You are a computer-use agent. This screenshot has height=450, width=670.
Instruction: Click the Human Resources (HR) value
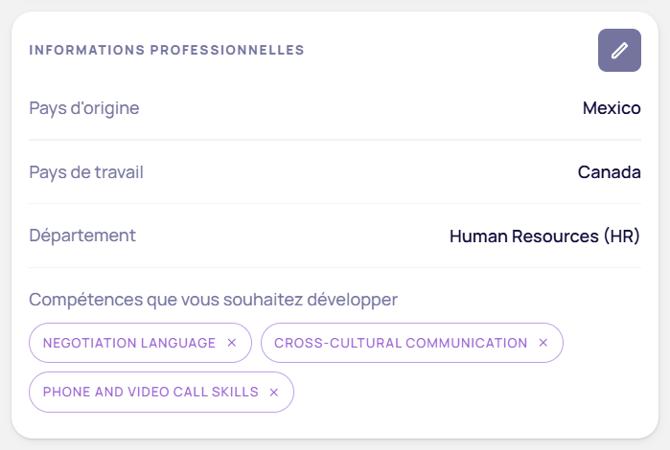(x=545, y=236)
